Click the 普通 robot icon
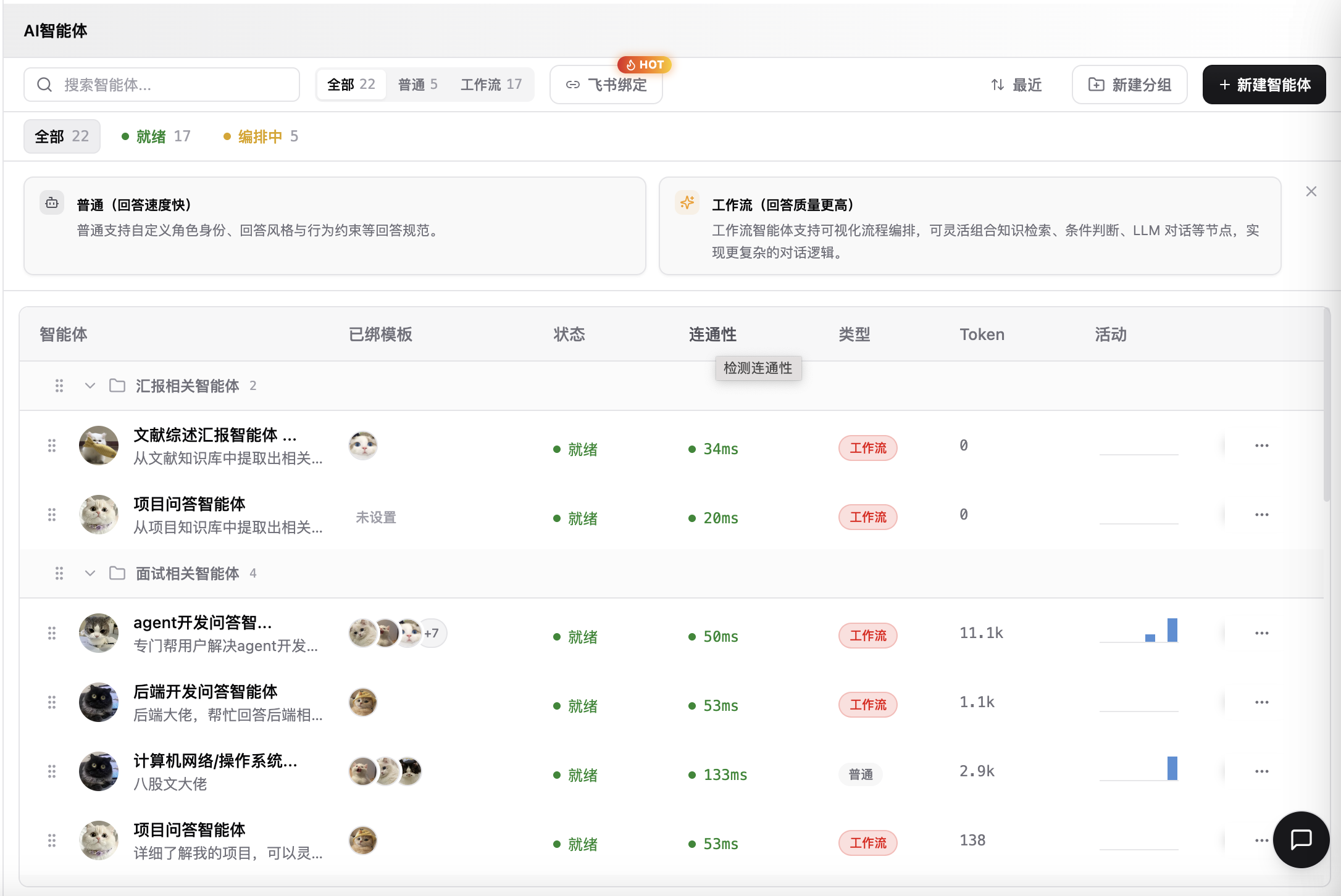1341x896 pixels. [x=52, y=202]
